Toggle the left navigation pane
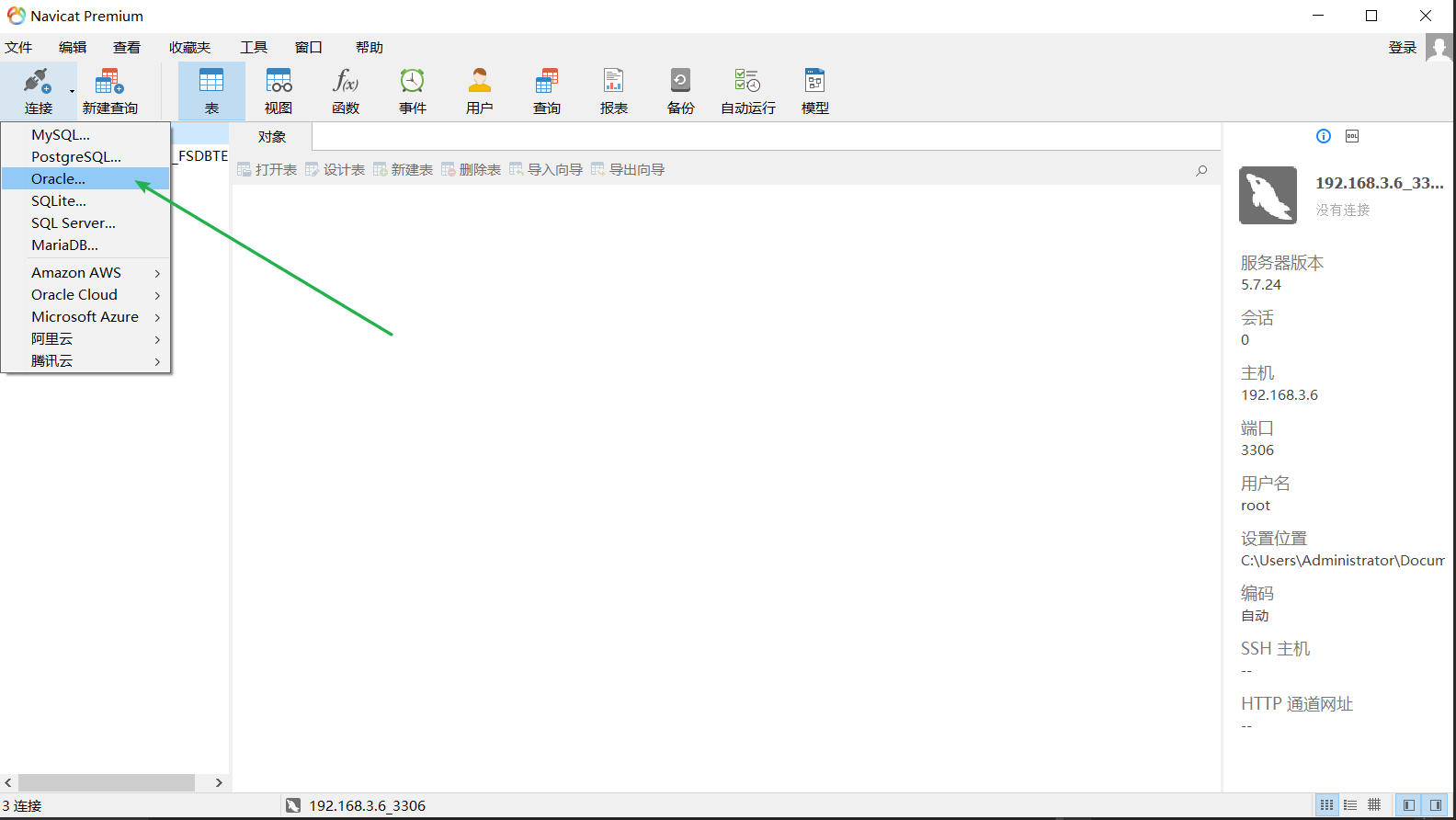The width and height of the screenshot is (1456, 820). [x=1408, y=805]
